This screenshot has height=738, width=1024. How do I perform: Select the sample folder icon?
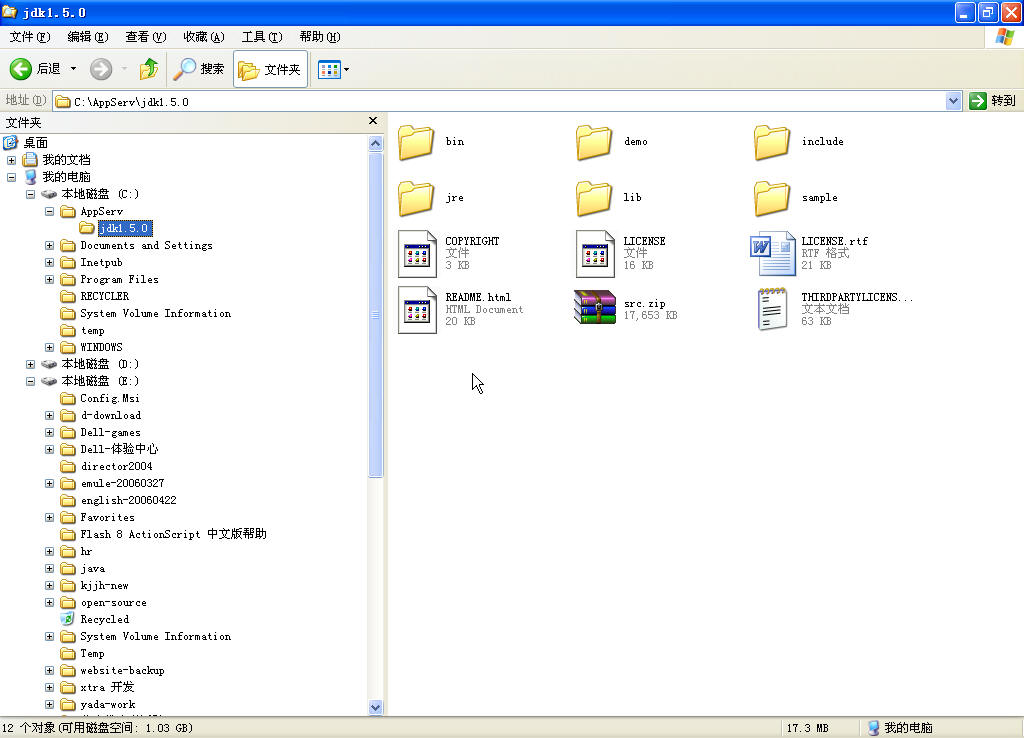click(x=772, y=198)
